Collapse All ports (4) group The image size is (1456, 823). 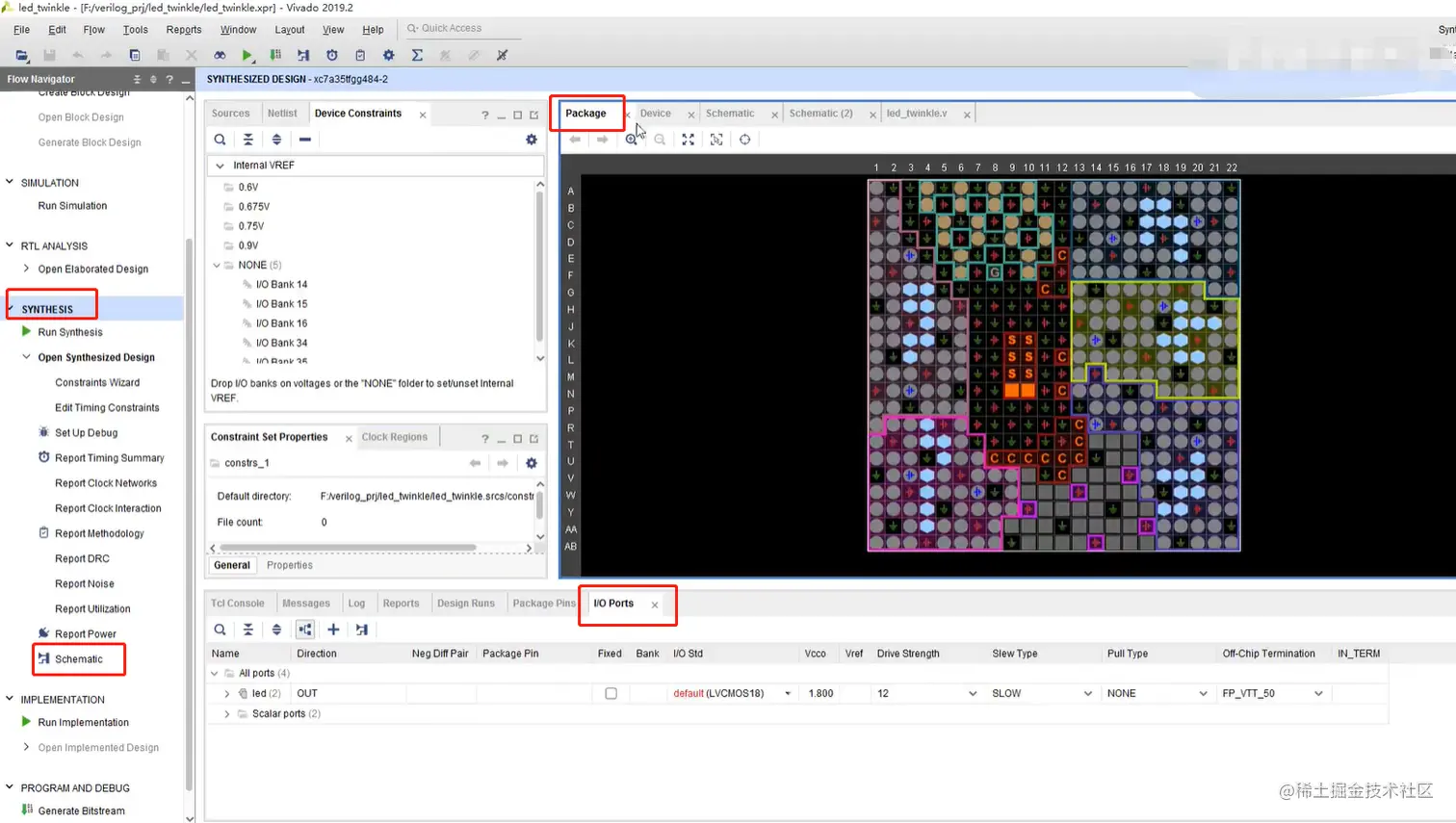(215, 674)
